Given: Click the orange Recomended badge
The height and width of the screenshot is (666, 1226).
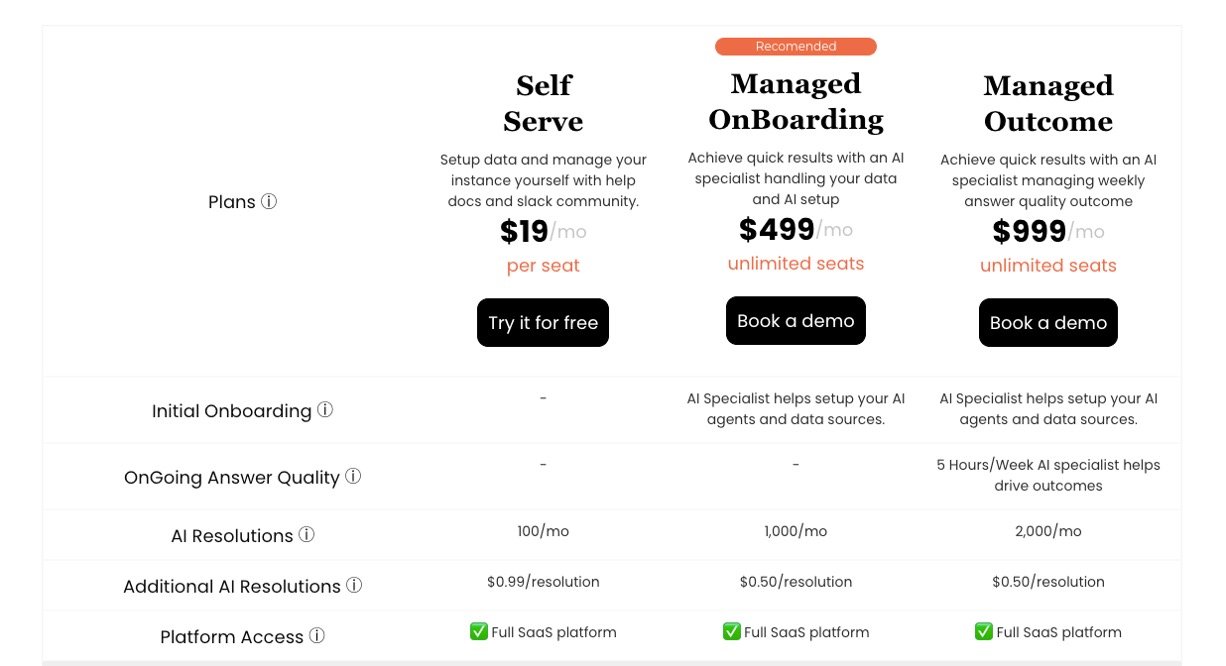Looking at the screenshot, I should pos(796,46).
